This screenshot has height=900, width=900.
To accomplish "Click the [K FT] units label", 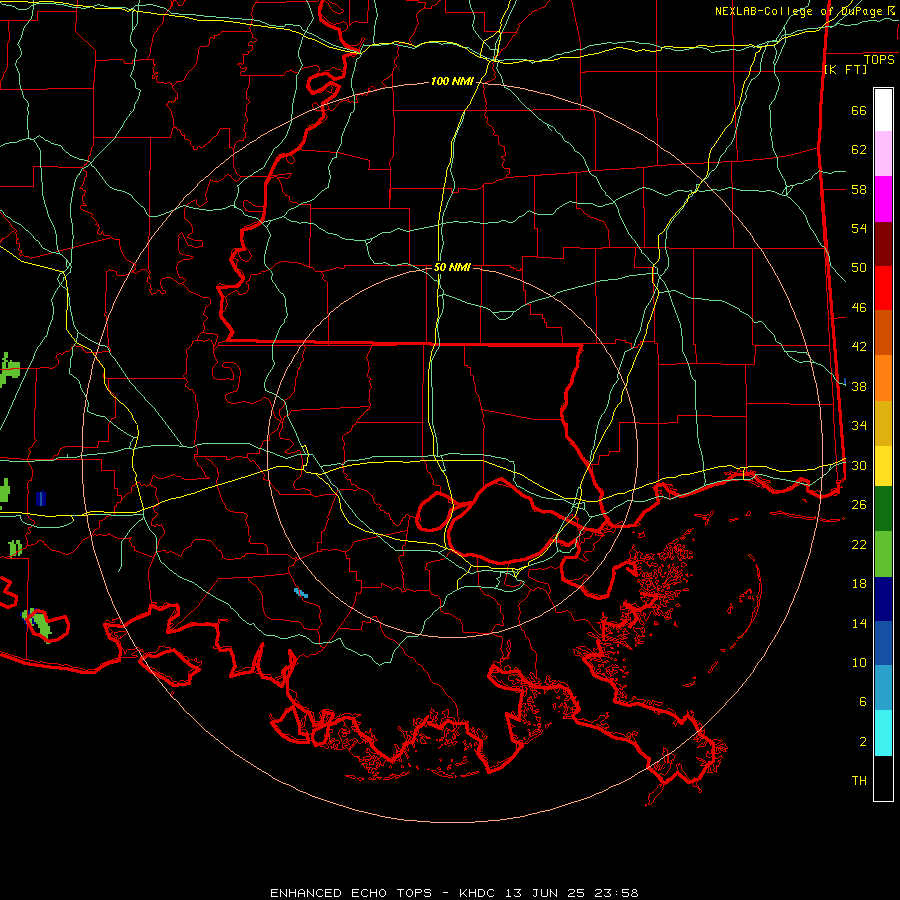I will click(x=845, y=70).
